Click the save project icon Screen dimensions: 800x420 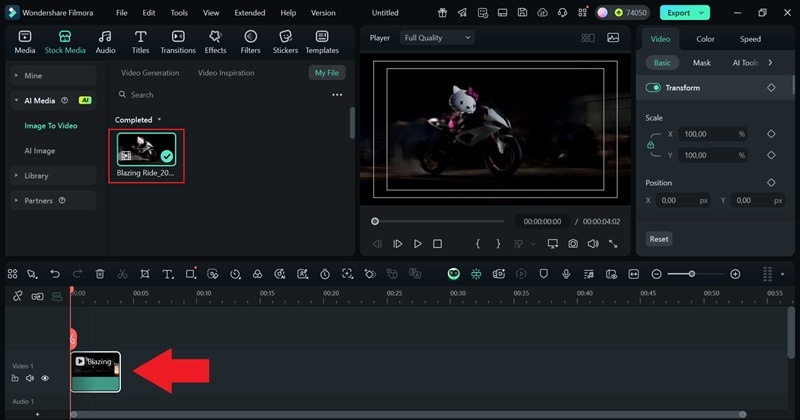(522, 13)
